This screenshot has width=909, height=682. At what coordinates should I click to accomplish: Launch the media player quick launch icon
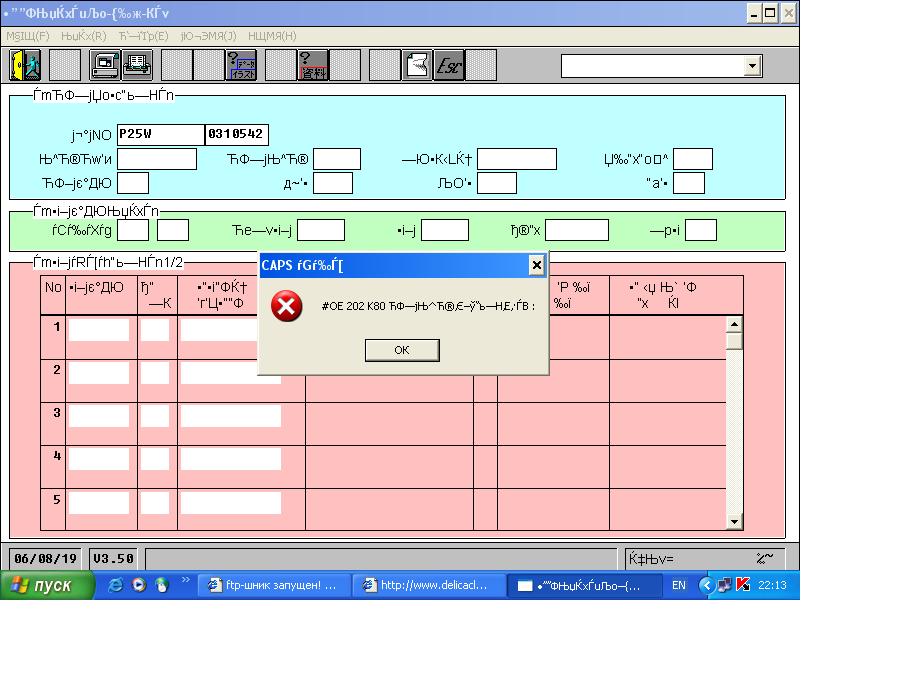(139, 585)
